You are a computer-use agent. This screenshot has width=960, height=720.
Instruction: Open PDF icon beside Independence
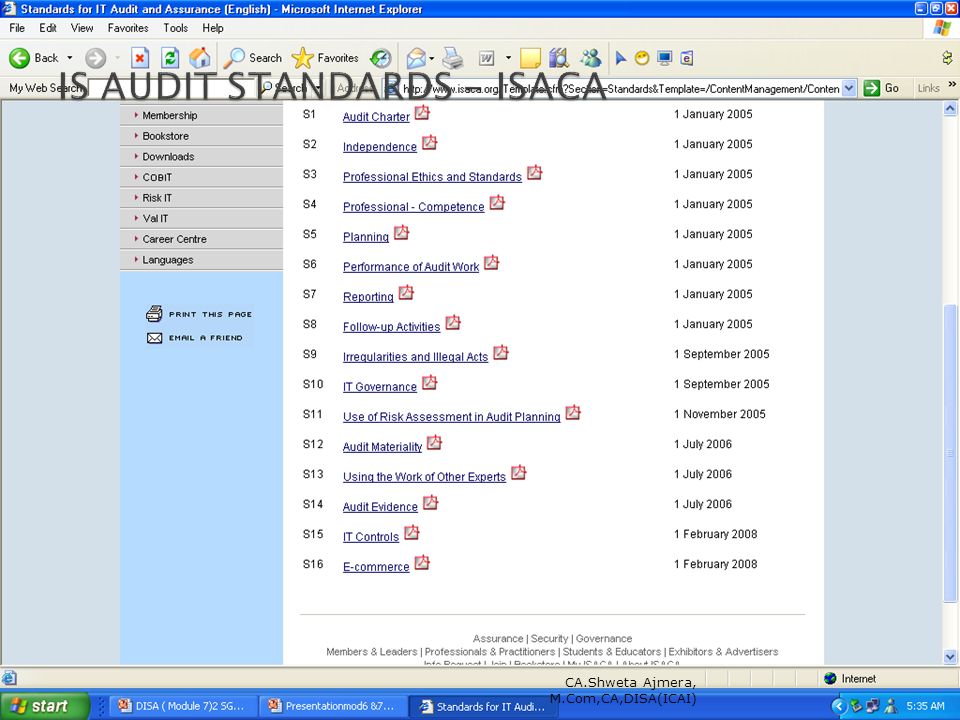point(430,143)
